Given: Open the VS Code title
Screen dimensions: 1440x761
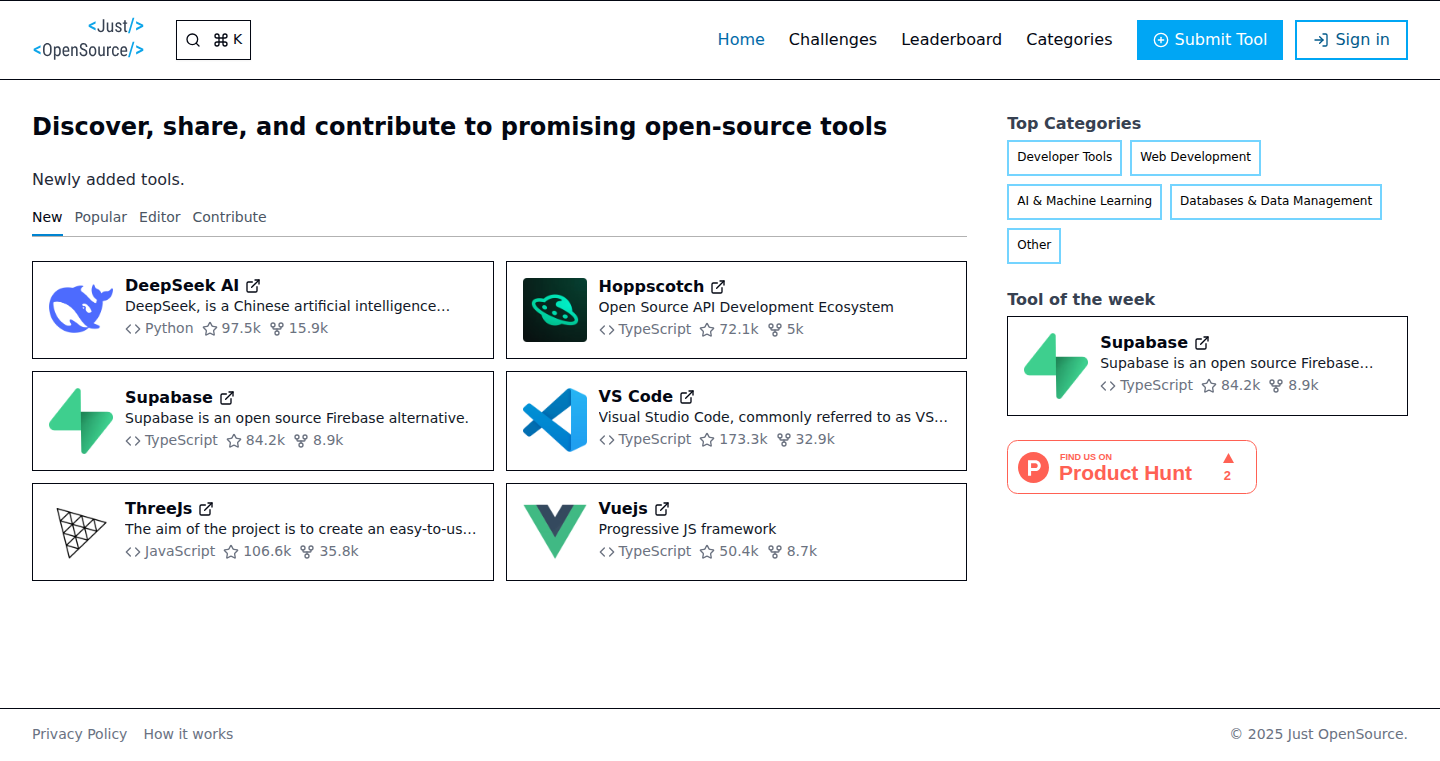Looking at the screenshot, I should point(636,397).
